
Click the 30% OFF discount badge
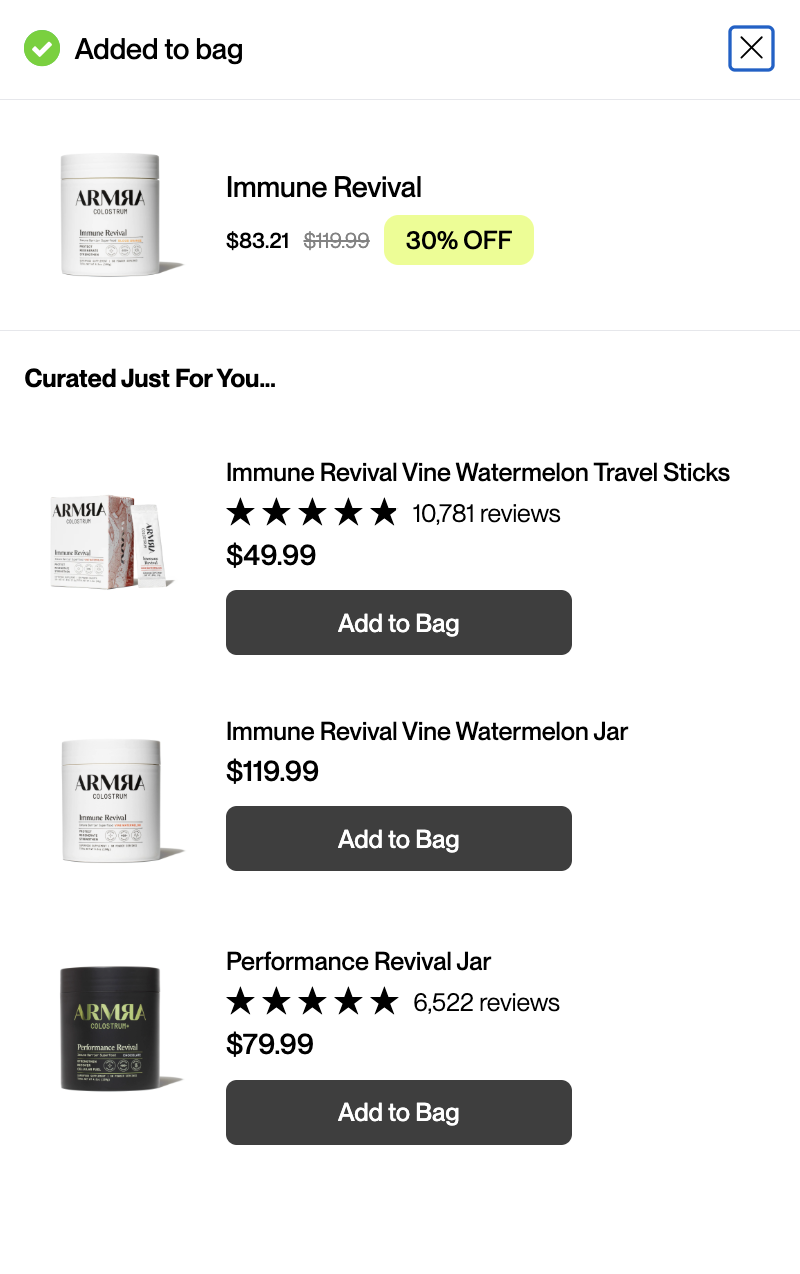(x=459, y=240)
